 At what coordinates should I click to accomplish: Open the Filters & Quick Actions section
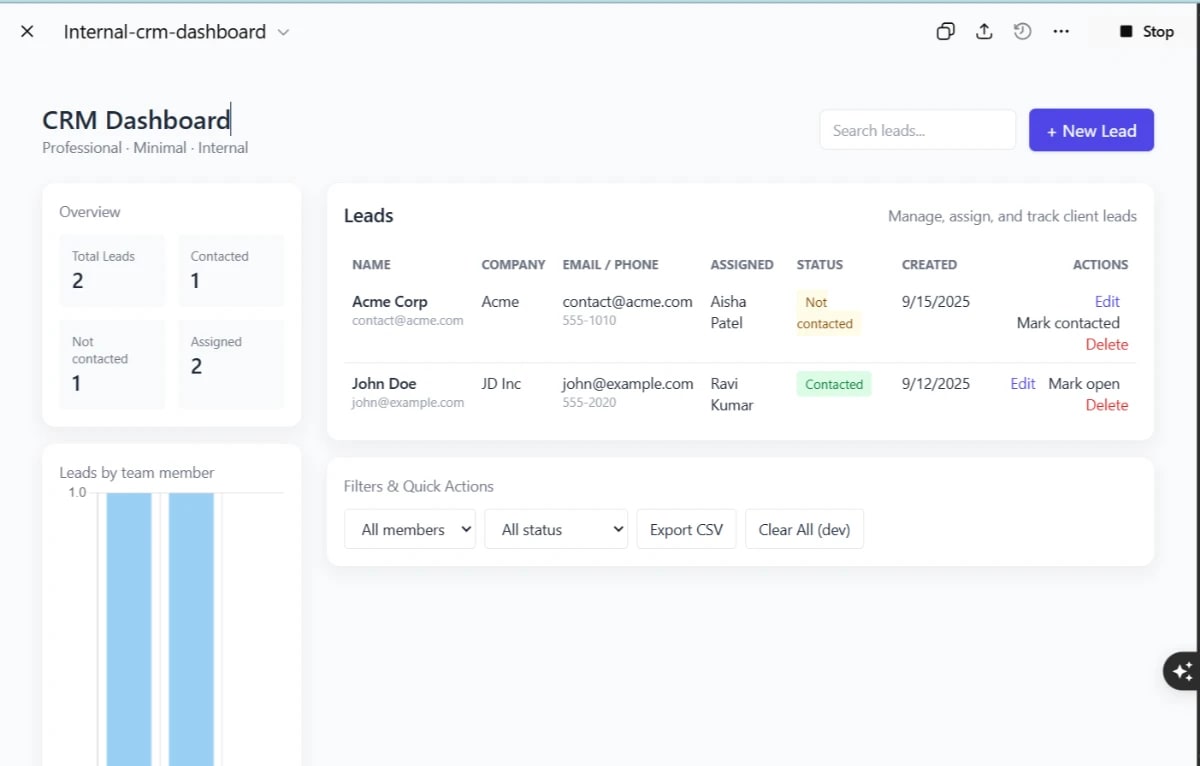click(418, 486)
